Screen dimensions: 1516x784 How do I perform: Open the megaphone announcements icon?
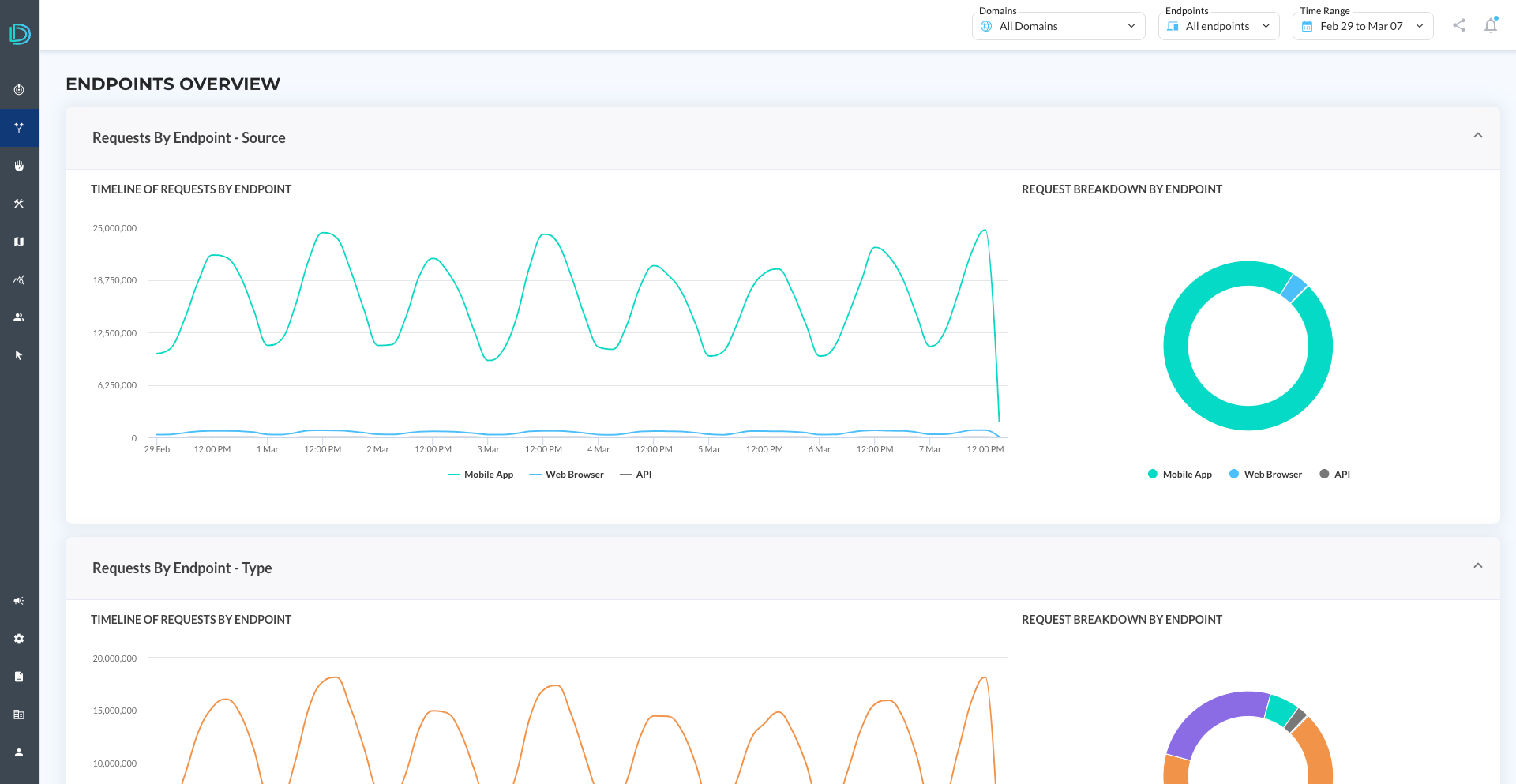(x=18, y=601)
